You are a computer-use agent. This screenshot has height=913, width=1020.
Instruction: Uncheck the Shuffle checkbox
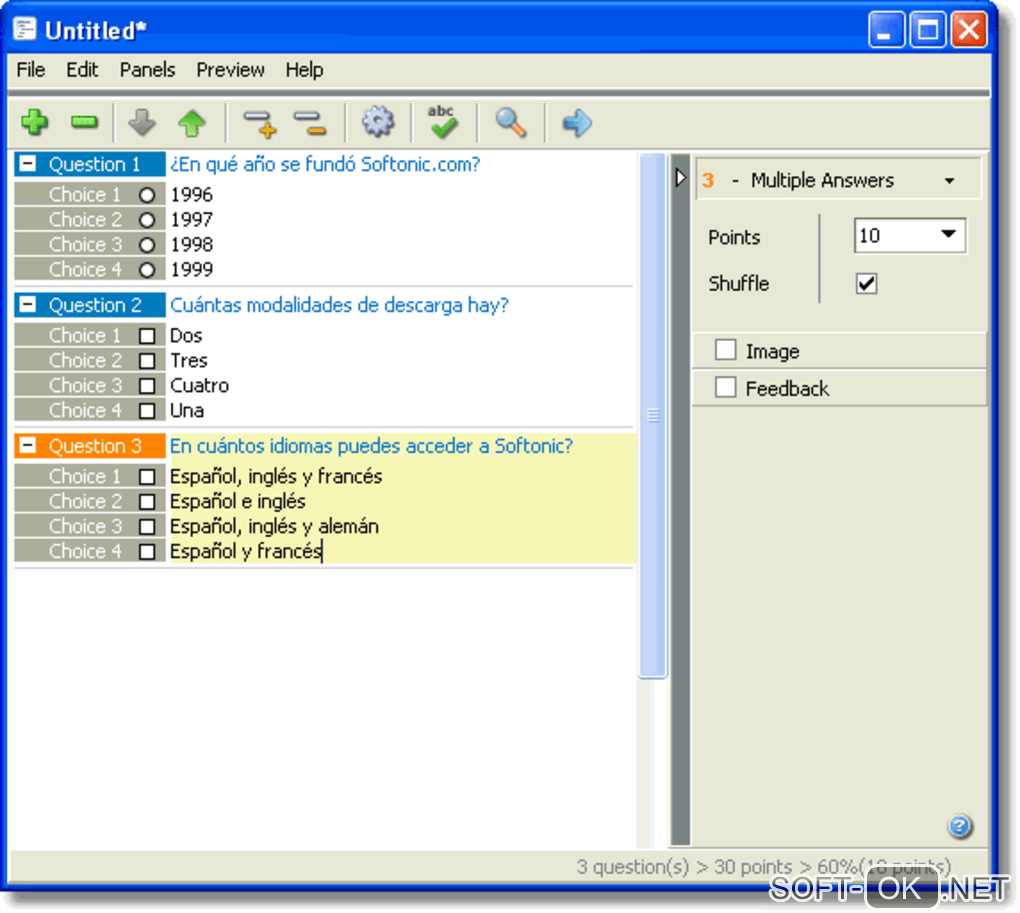pyautogui.click(x=866, y=284)
